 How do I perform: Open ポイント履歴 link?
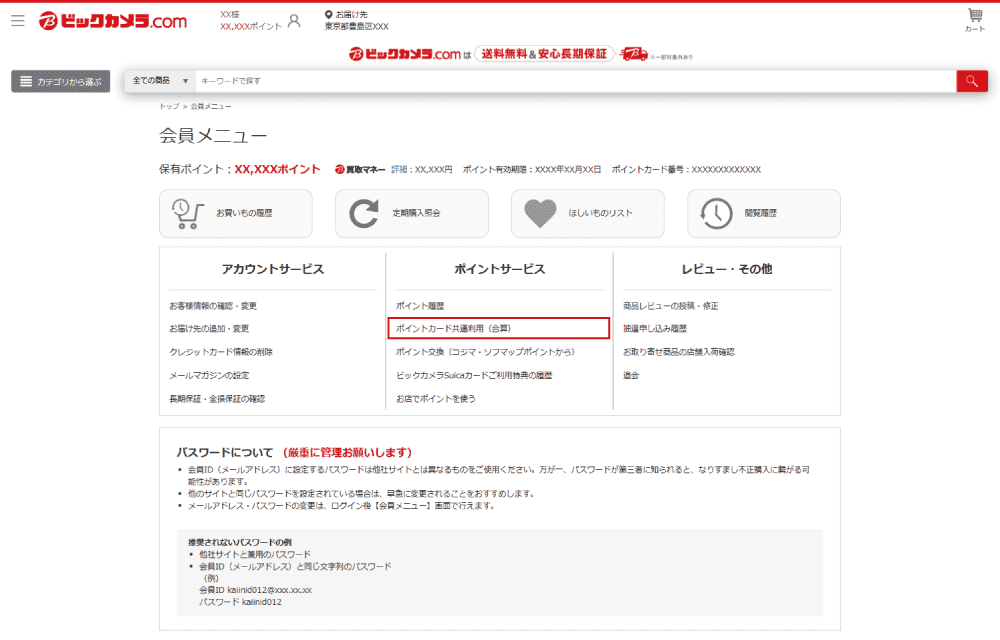pyautogui.click(x=420, y=306)
